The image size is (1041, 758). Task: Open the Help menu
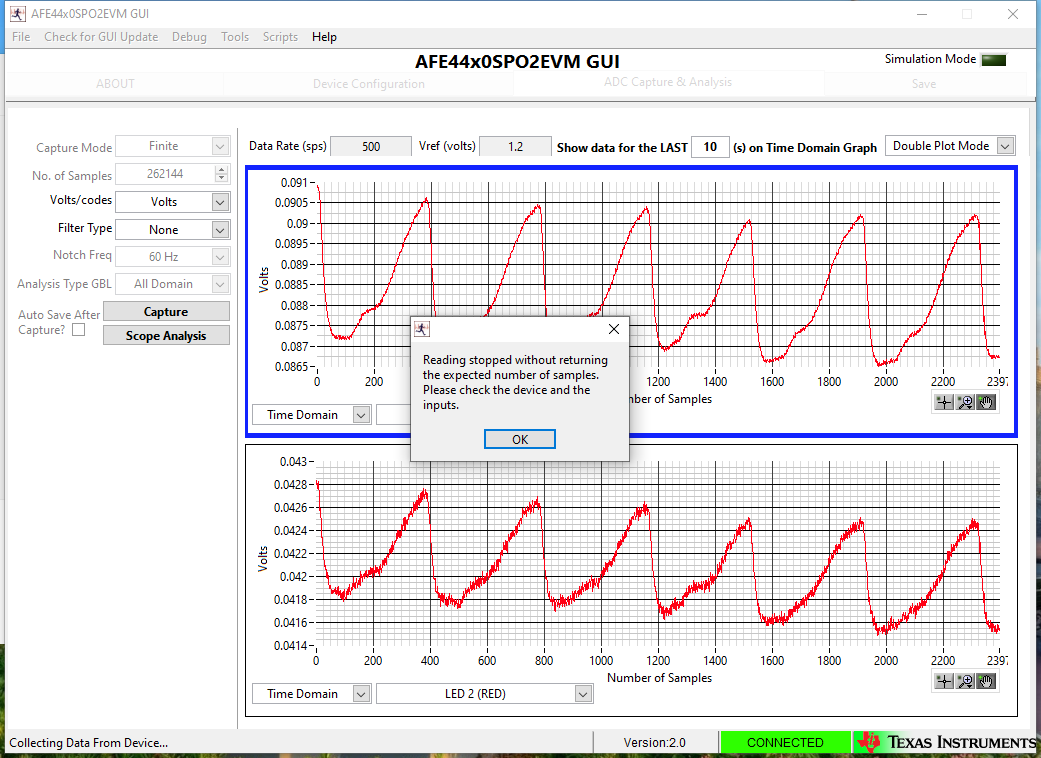coord(324,37)
